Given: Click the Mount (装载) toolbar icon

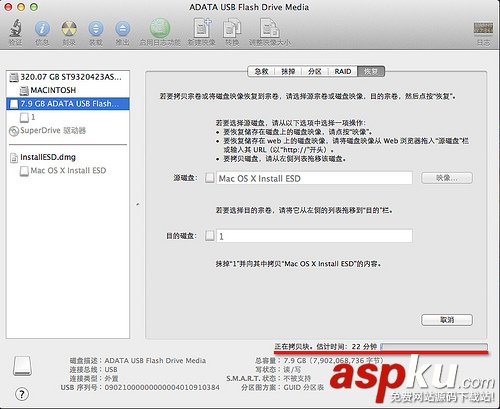Looking at the screenshot, I should pyautogui.click(x=96, y=29).
